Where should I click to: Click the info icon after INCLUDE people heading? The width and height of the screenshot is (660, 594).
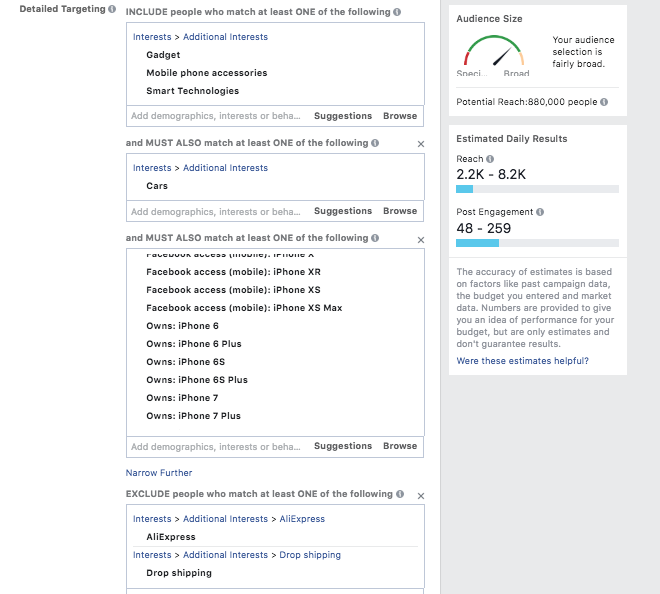pyautogui.click(x=397, y=12)
